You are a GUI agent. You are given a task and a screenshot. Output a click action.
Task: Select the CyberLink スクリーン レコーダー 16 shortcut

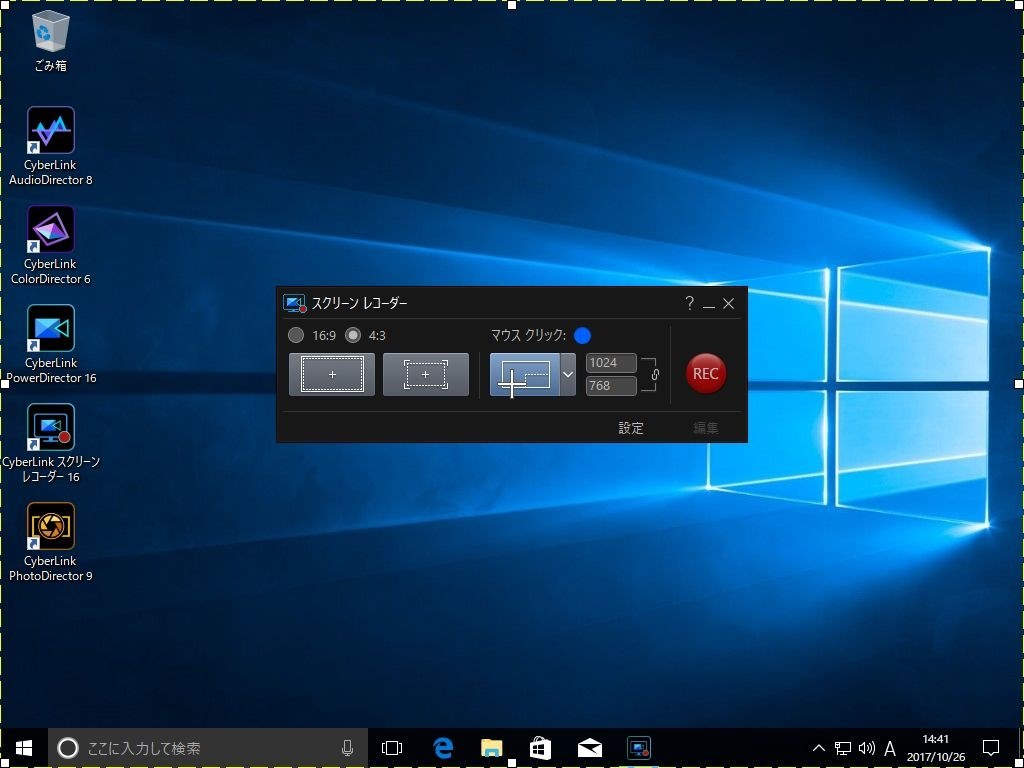click(x=51, y=443)
